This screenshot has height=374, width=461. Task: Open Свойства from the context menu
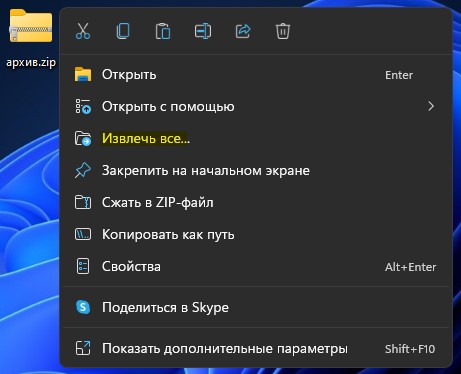256,267
